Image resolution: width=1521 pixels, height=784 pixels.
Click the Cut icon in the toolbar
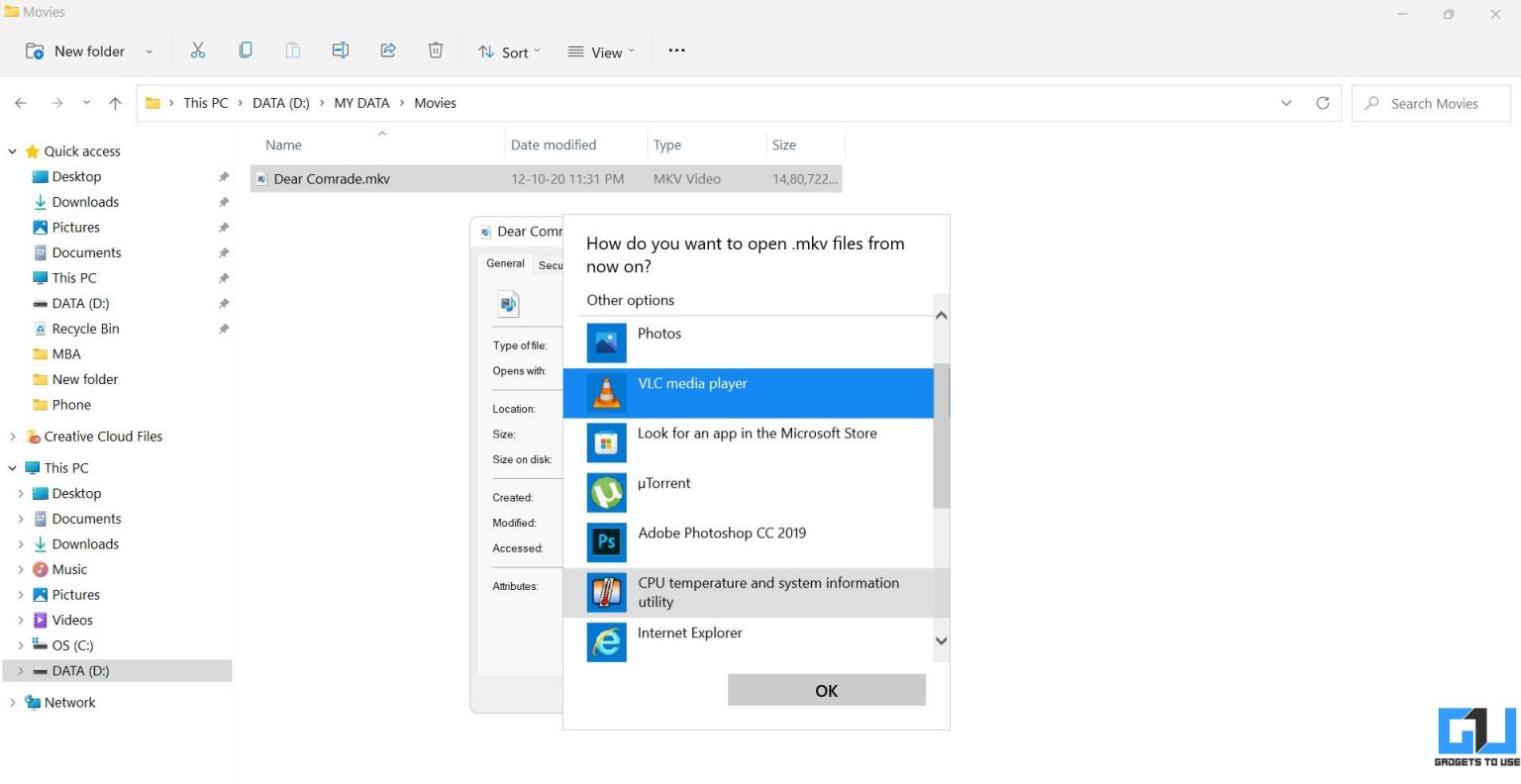[x=197, y=49]
